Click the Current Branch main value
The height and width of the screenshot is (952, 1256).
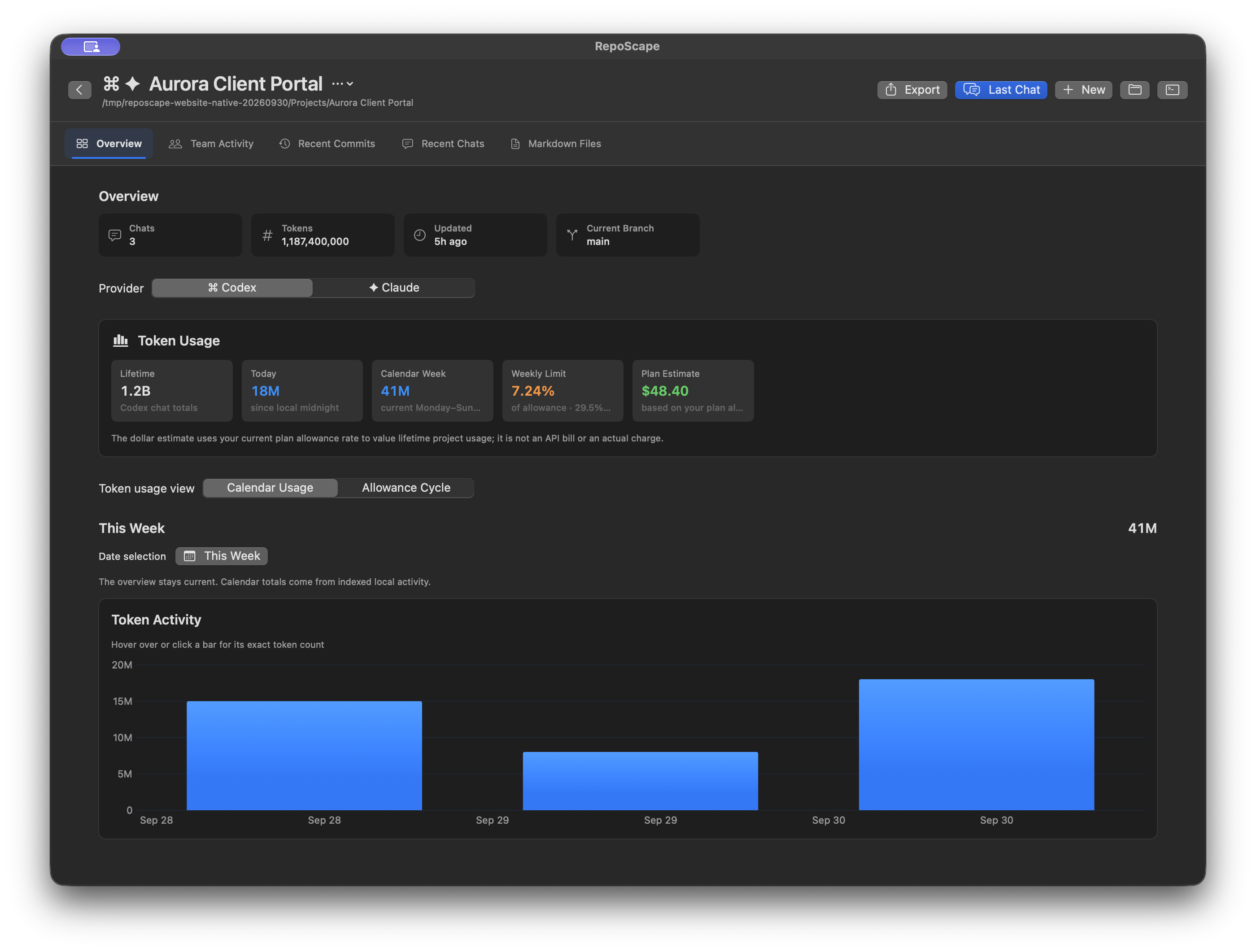pyautogui.click(x=598, y=241)
